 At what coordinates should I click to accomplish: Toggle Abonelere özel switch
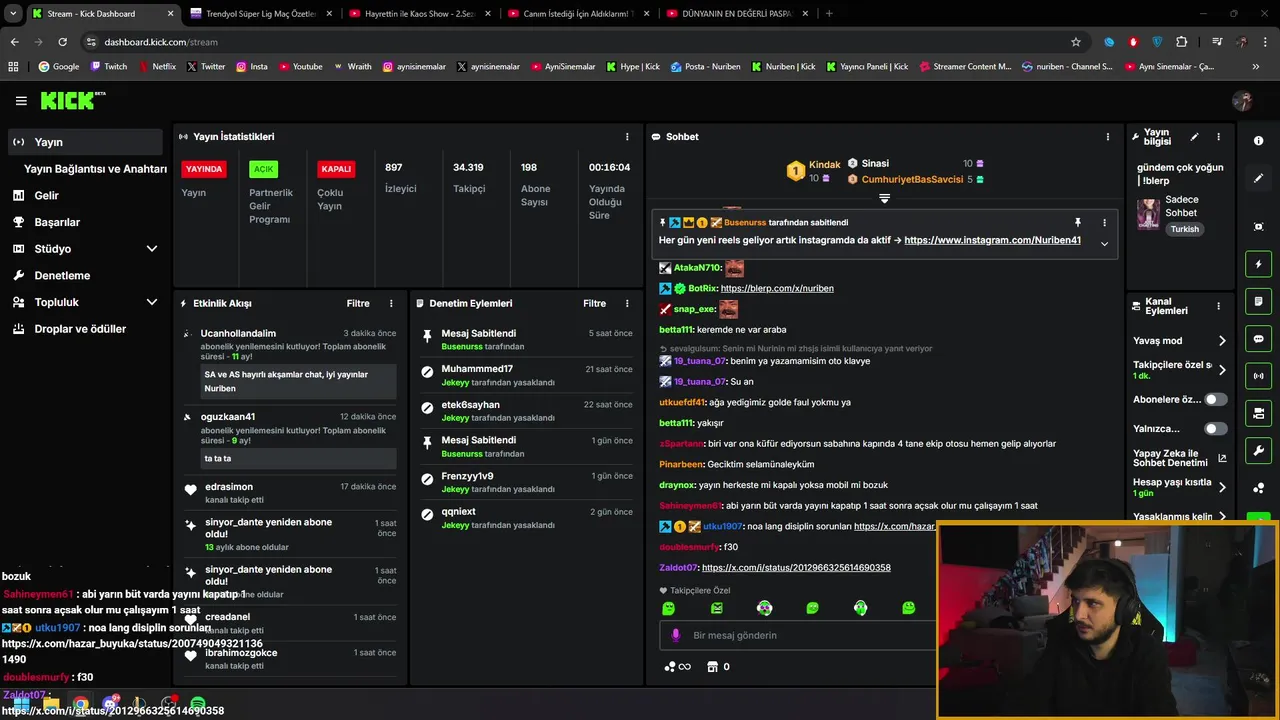[x=1215, y=399]
